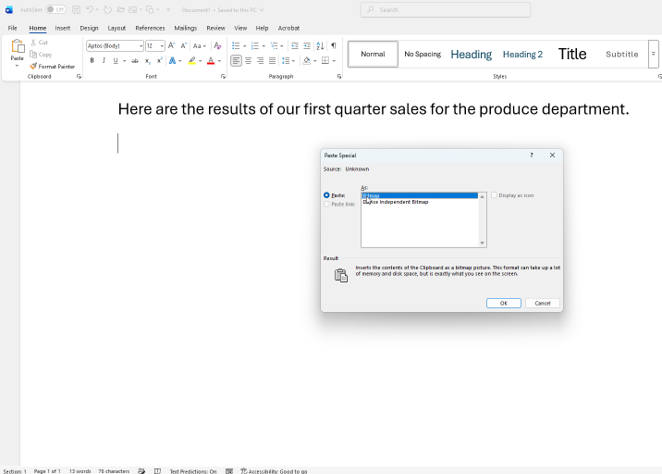662x474 pixels.
Task: Select Device Independent Bitmap in the As list
Action: (x=419, y=202)
